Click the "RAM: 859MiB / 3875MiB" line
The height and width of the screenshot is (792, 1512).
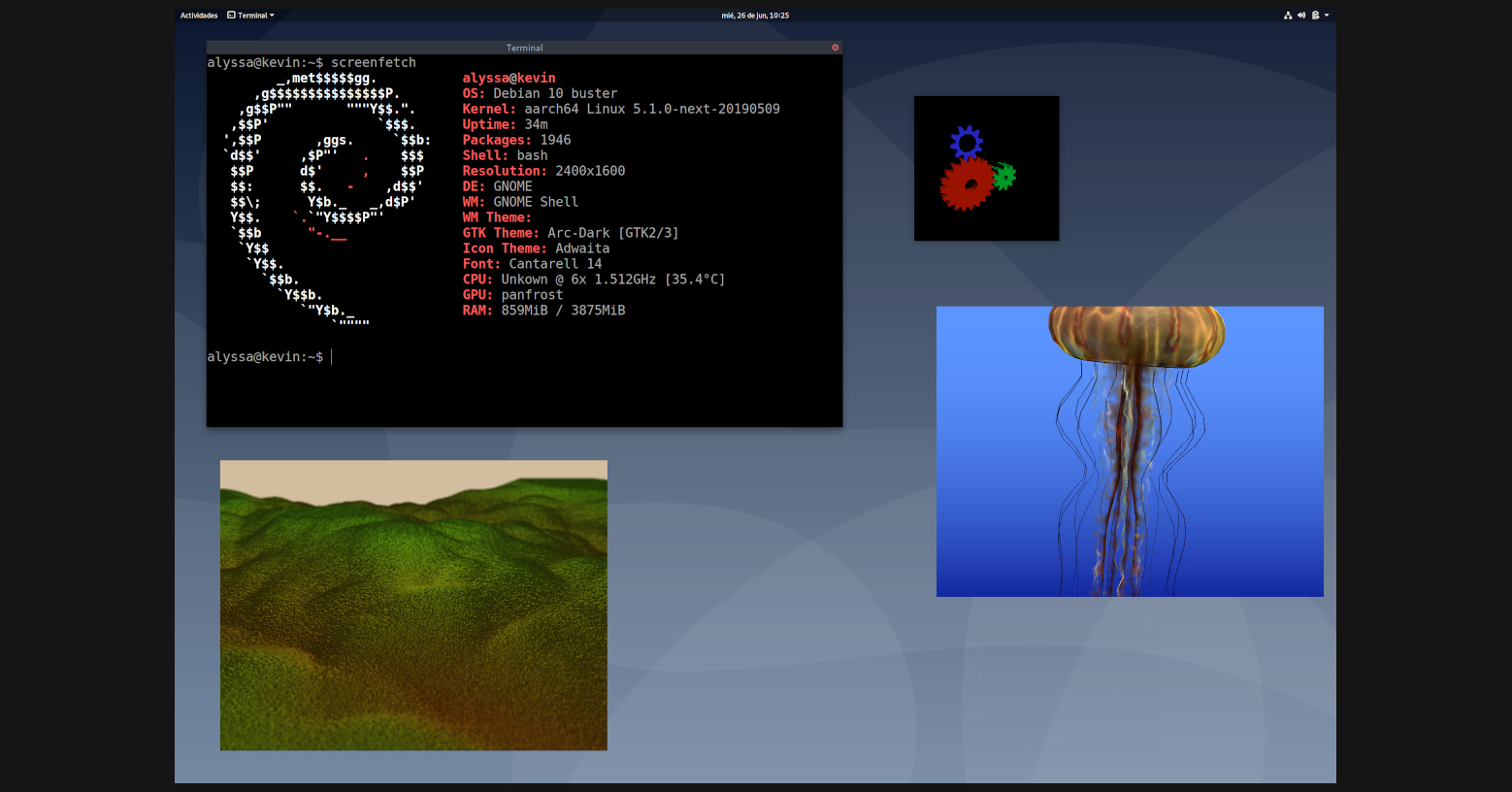(543, 311)
